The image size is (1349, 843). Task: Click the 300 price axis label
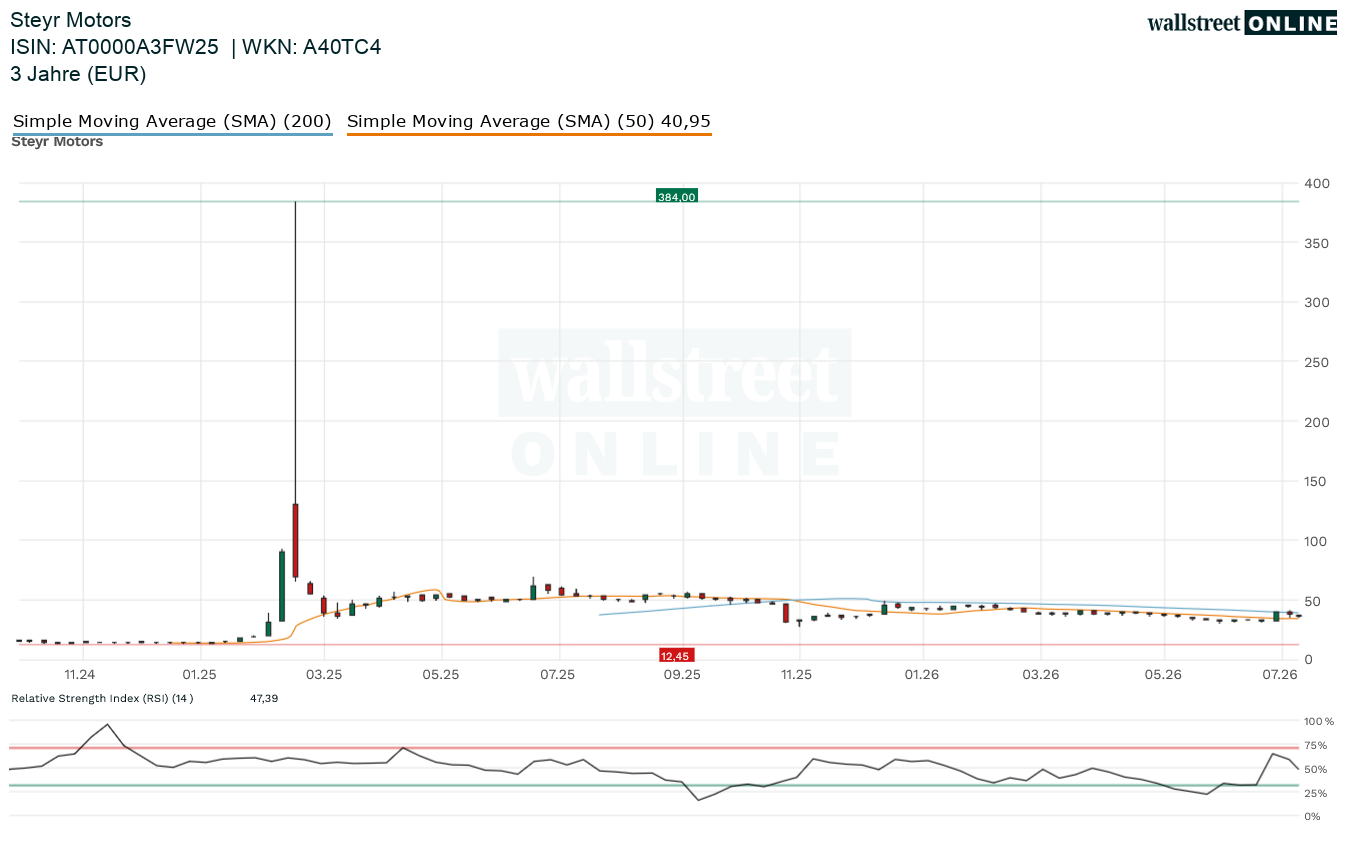click(x=1317, y=303)
